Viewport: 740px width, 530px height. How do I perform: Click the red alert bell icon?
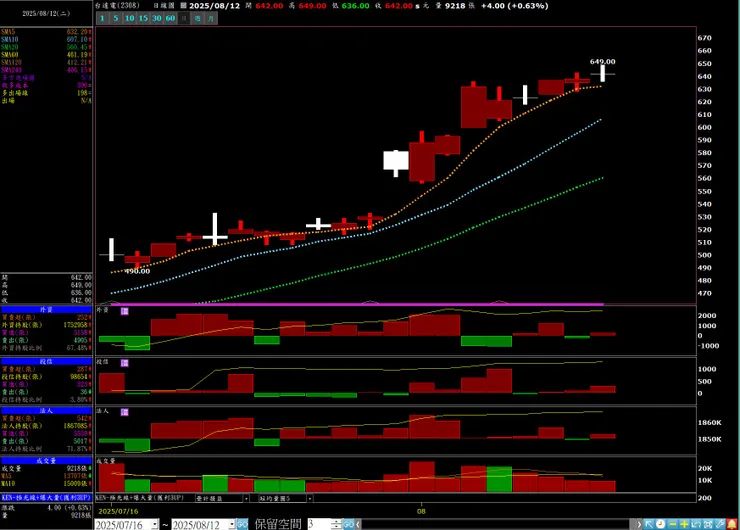pyautogui.click(x=732, y=524)
